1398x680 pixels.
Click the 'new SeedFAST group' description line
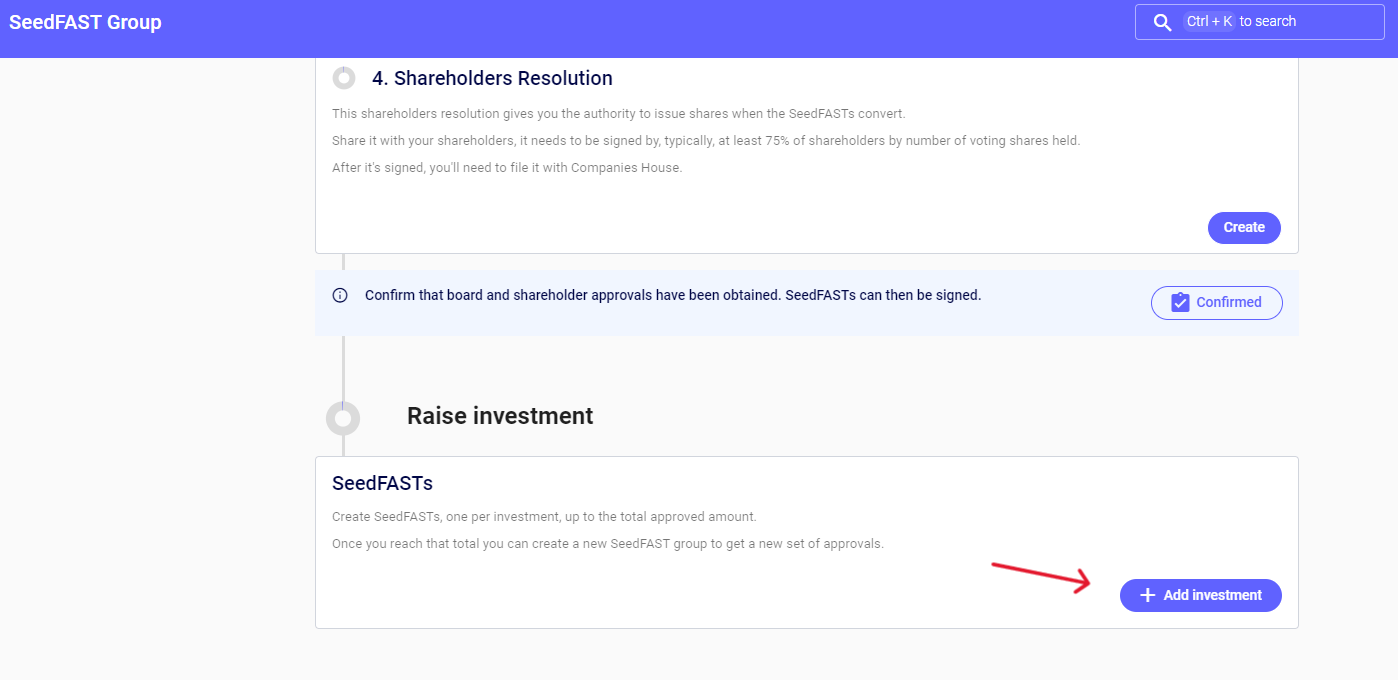[607, 544]
